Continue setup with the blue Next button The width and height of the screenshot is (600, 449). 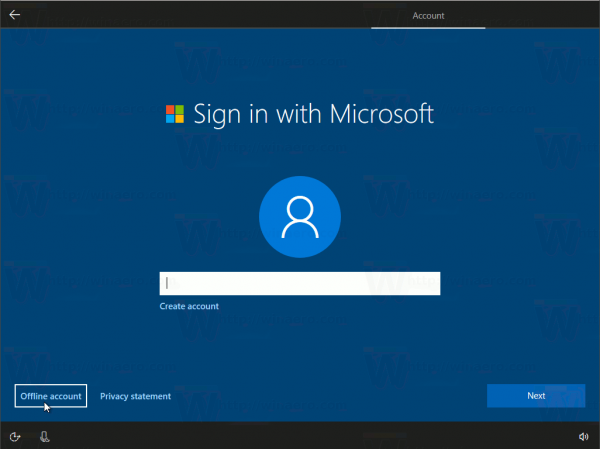click(x=536, y=396)
